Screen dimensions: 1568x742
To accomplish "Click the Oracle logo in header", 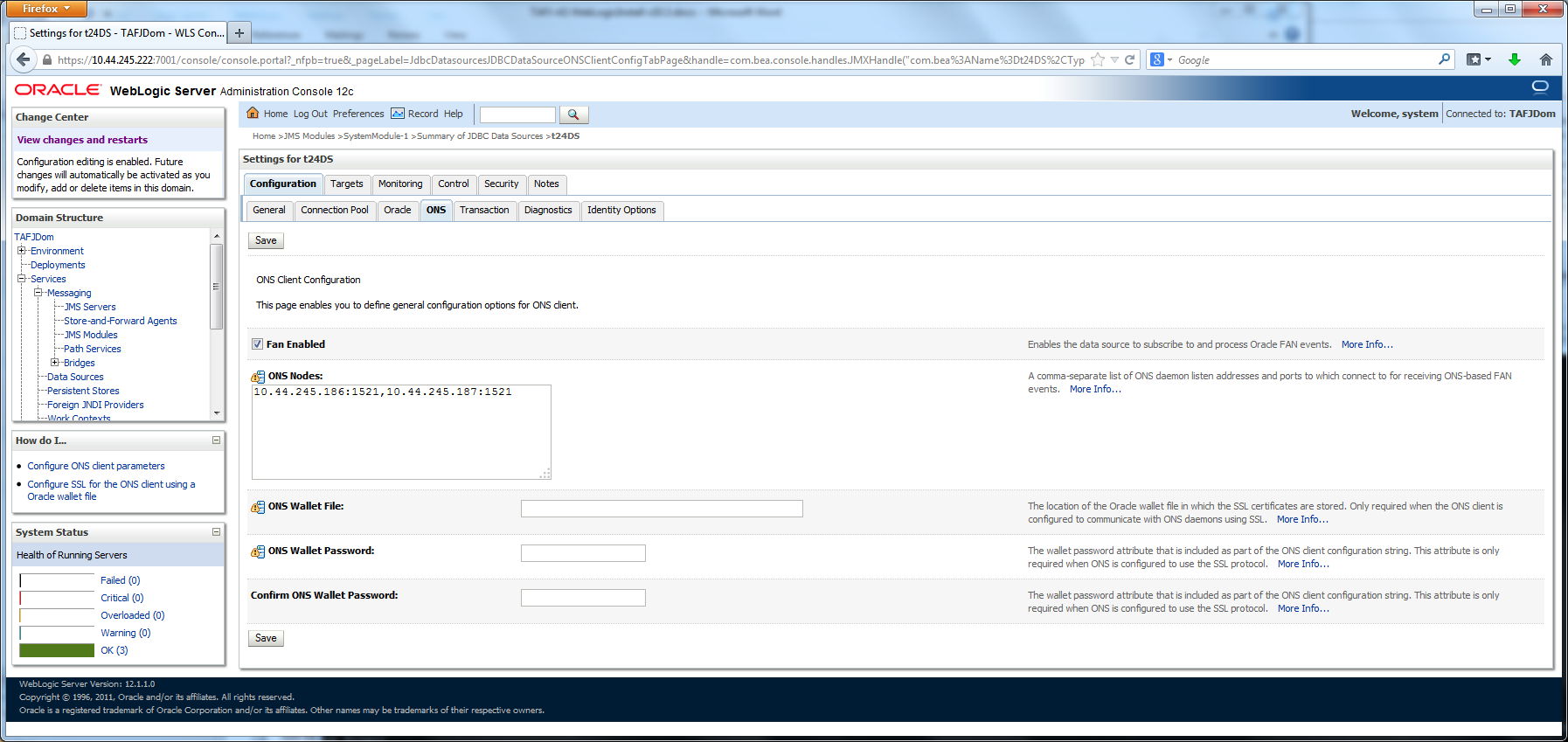I will 58,90.
